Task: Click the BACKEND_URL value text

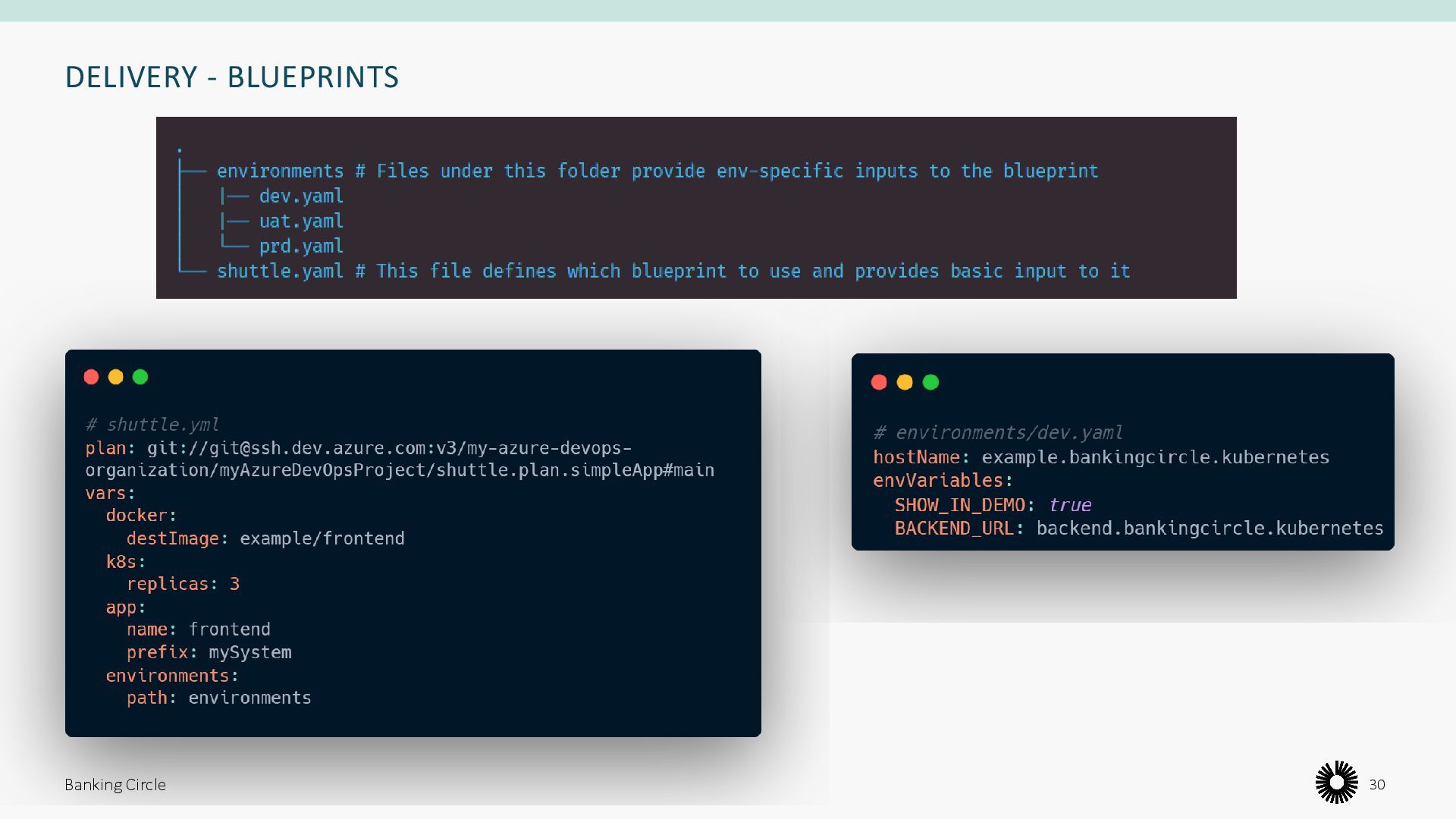Action: [1210, 529]
